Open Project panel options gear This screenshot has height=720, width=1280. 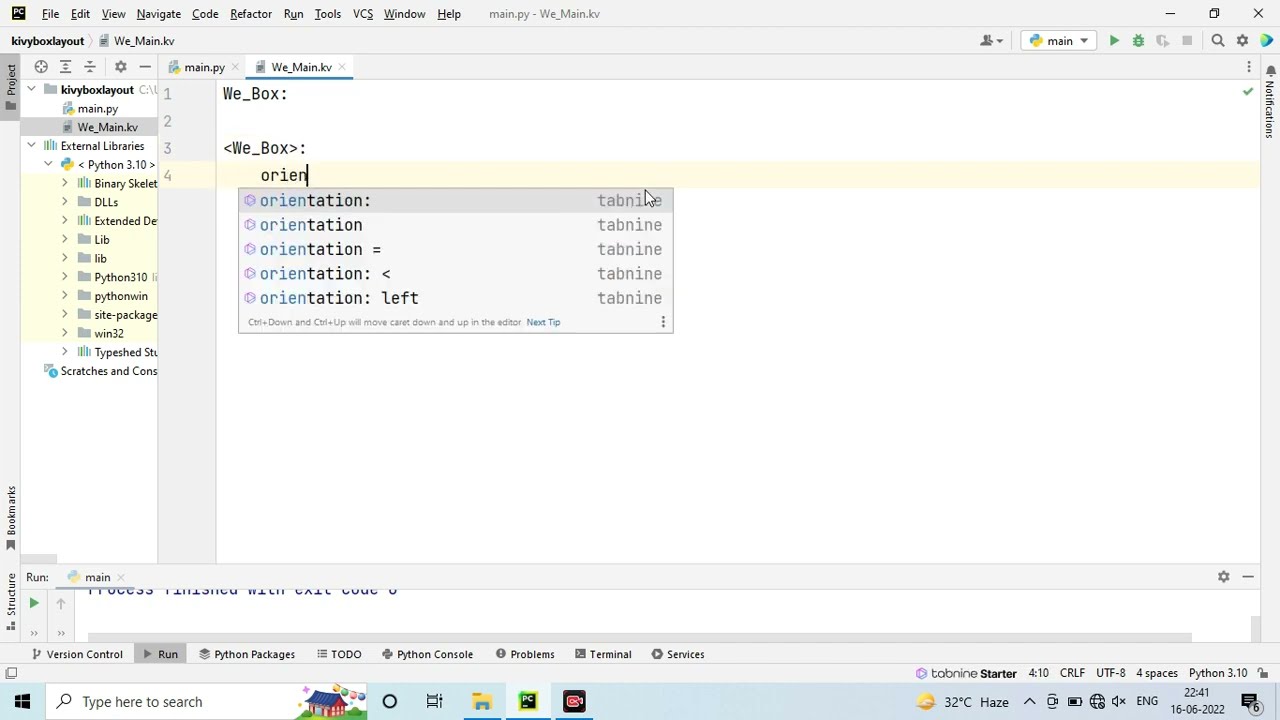(120, 67)
